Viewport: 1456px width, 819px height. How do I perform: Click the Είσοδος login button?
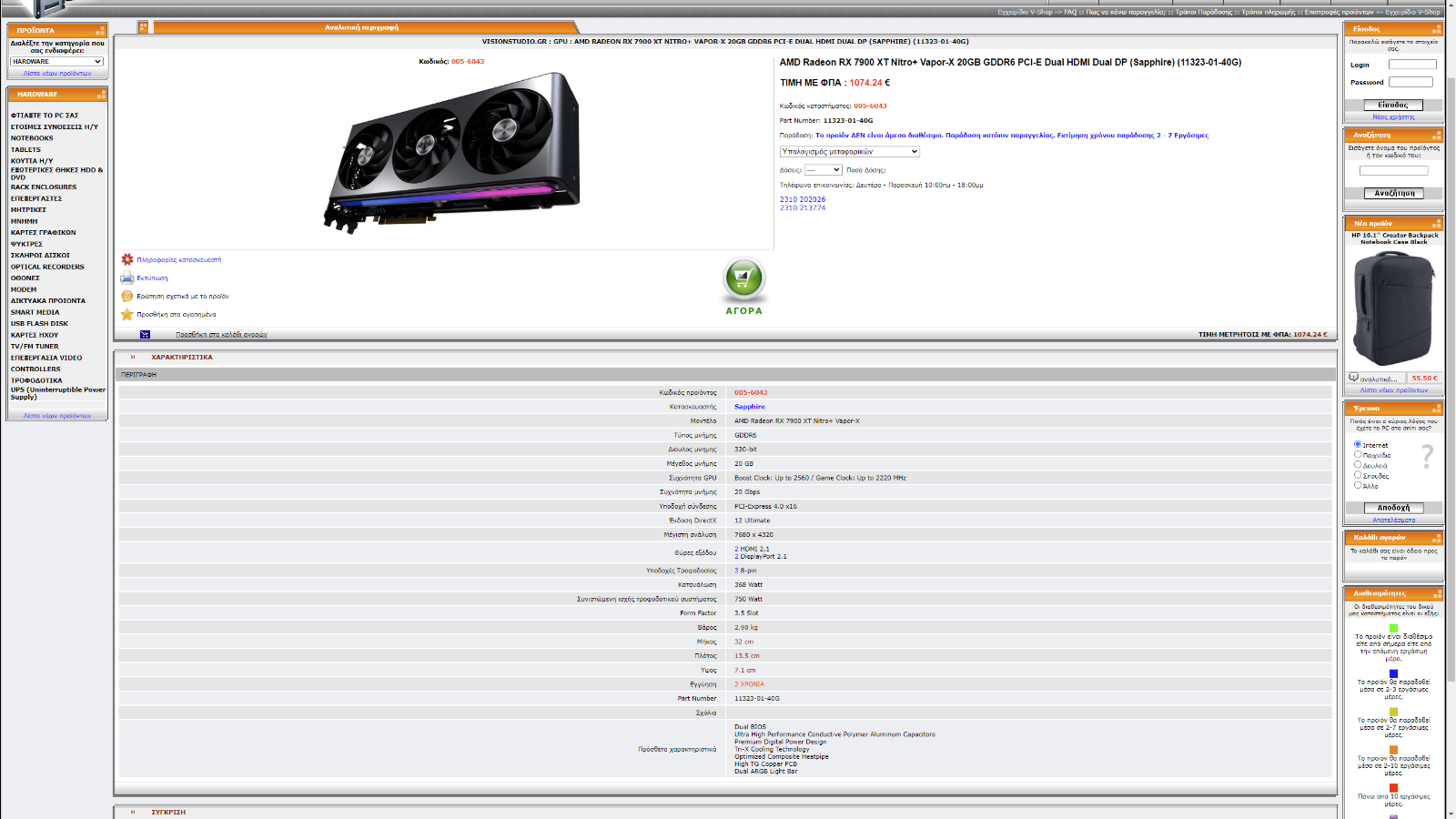coord(1393,105)
